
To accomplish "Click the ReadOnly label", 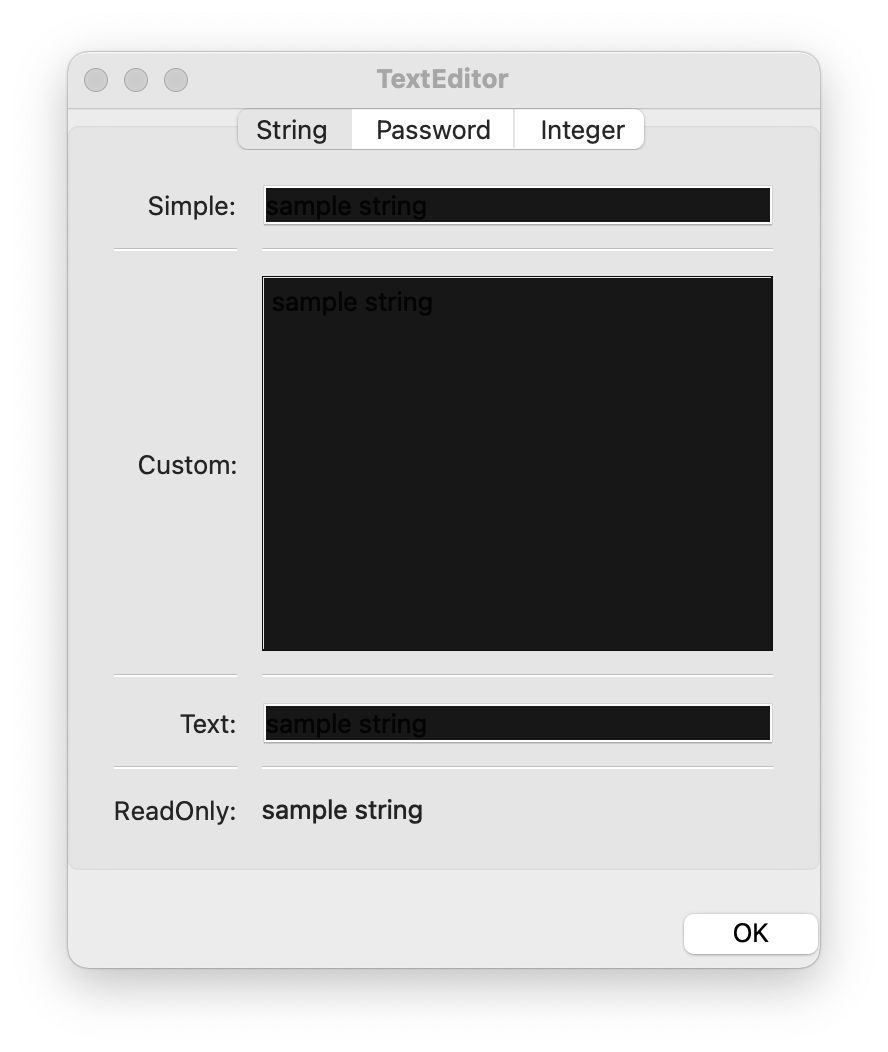I will pos(176,811).
